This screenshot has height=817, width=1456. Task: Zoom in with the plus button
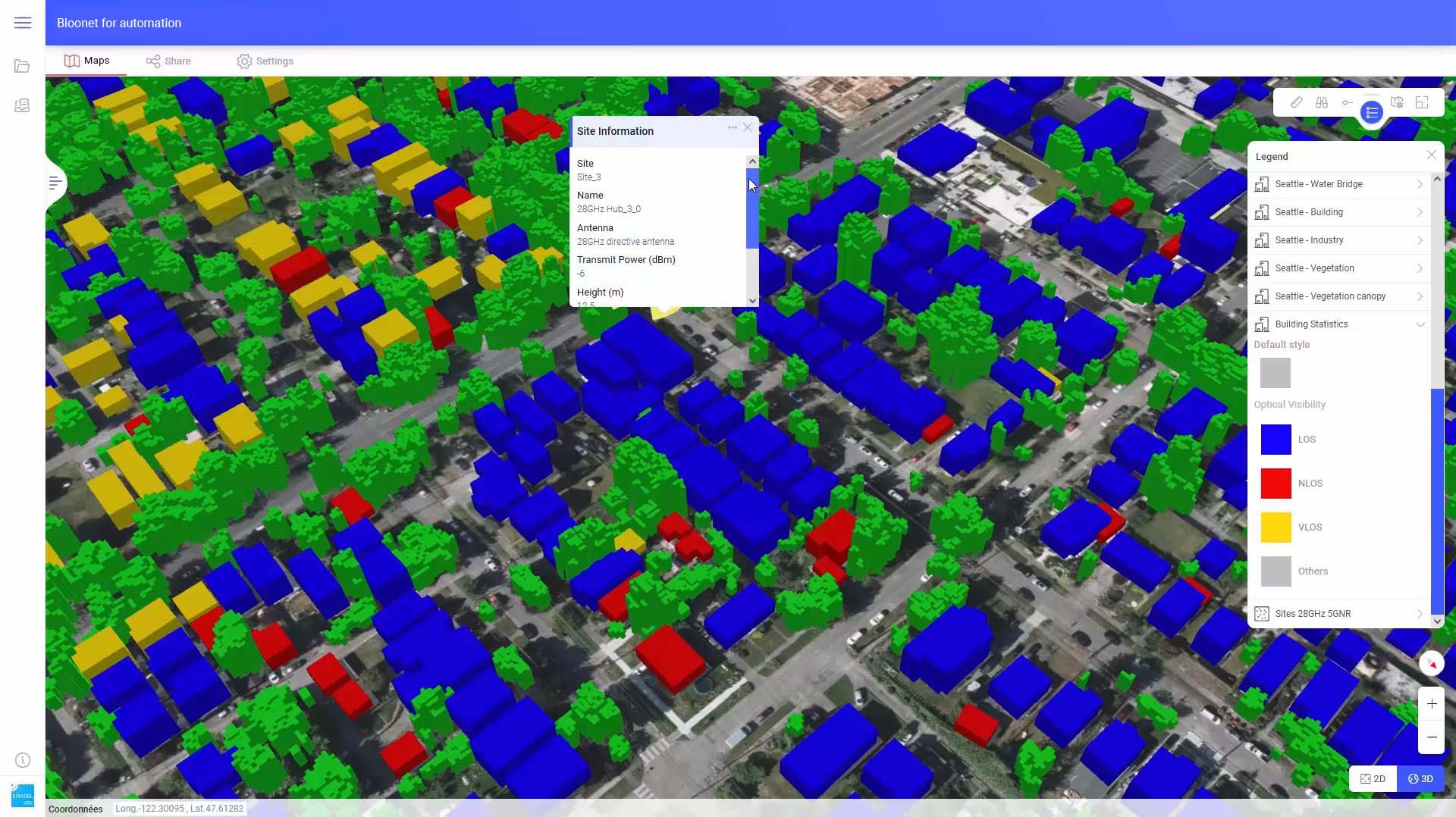pyautogui.click(x=1432, y=704)
